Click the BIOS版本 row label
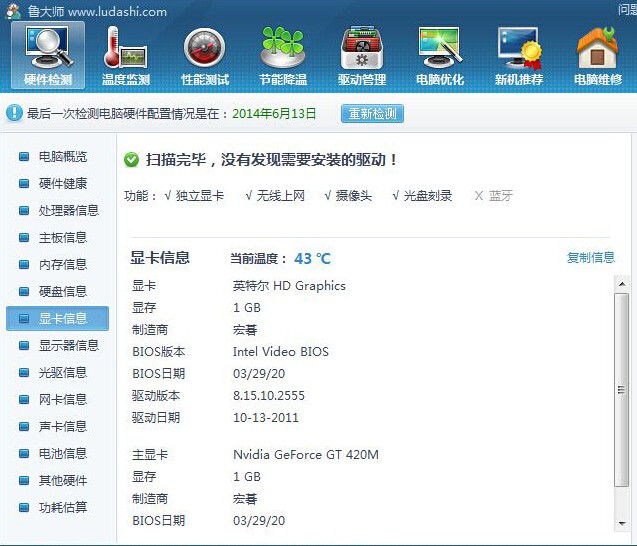The width and height of the screenshot is (637, 546). [x=159, y=351]
